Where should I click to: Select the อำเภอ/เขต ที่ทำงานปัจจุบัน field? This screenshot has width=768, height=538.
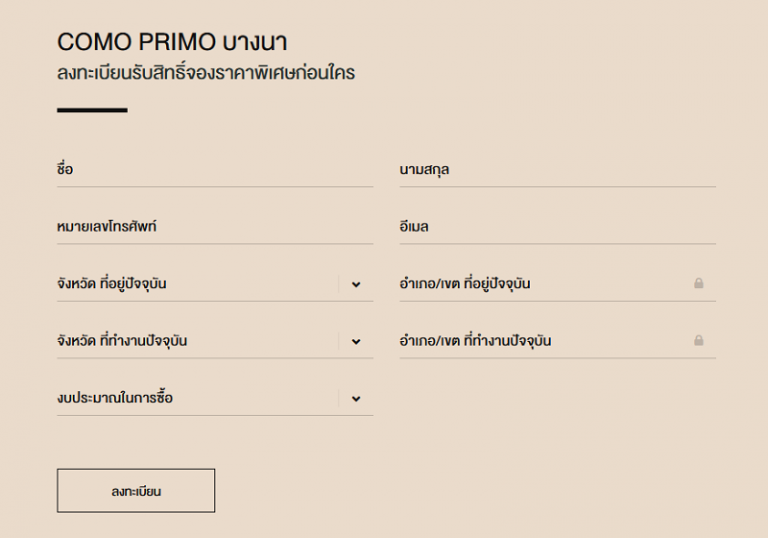(x=557, y=341)
